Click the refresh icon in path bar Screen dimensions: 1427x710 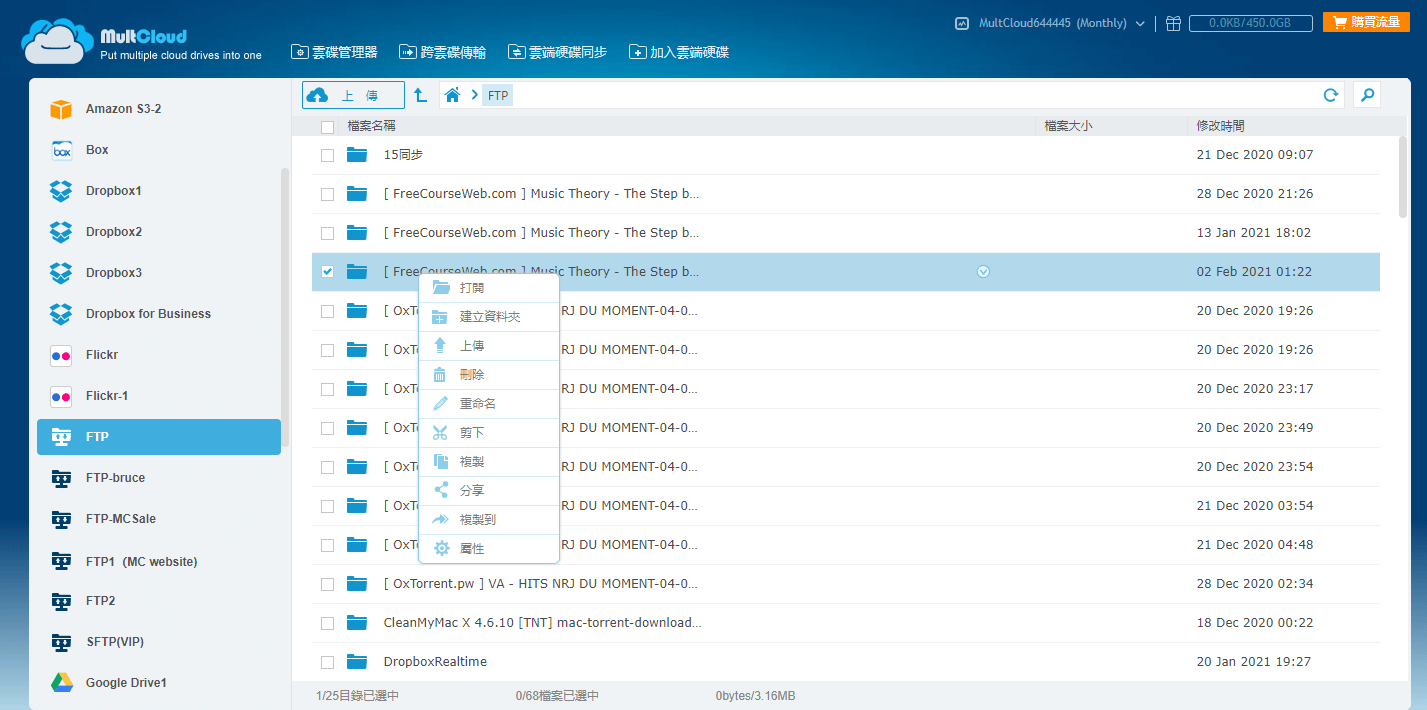1330,95
